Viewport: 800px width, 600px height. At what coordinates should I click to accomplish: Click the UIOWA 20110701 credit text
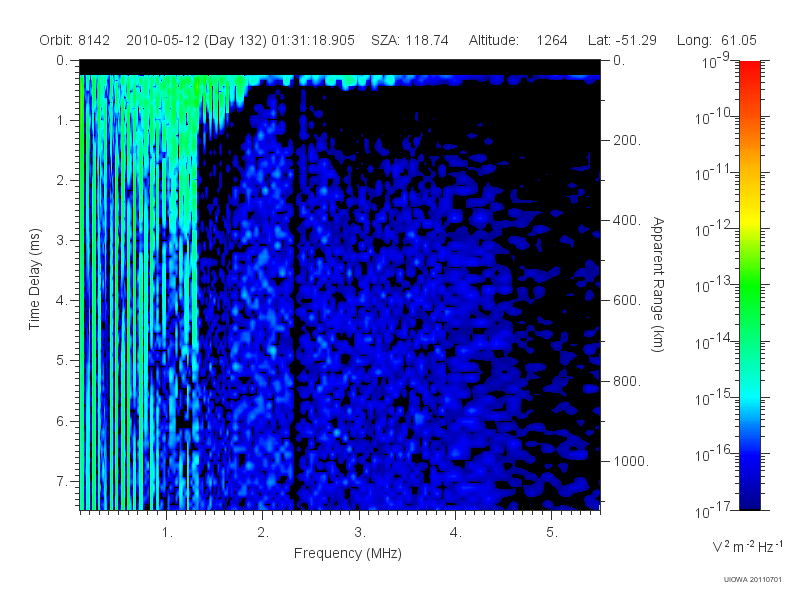753,580
